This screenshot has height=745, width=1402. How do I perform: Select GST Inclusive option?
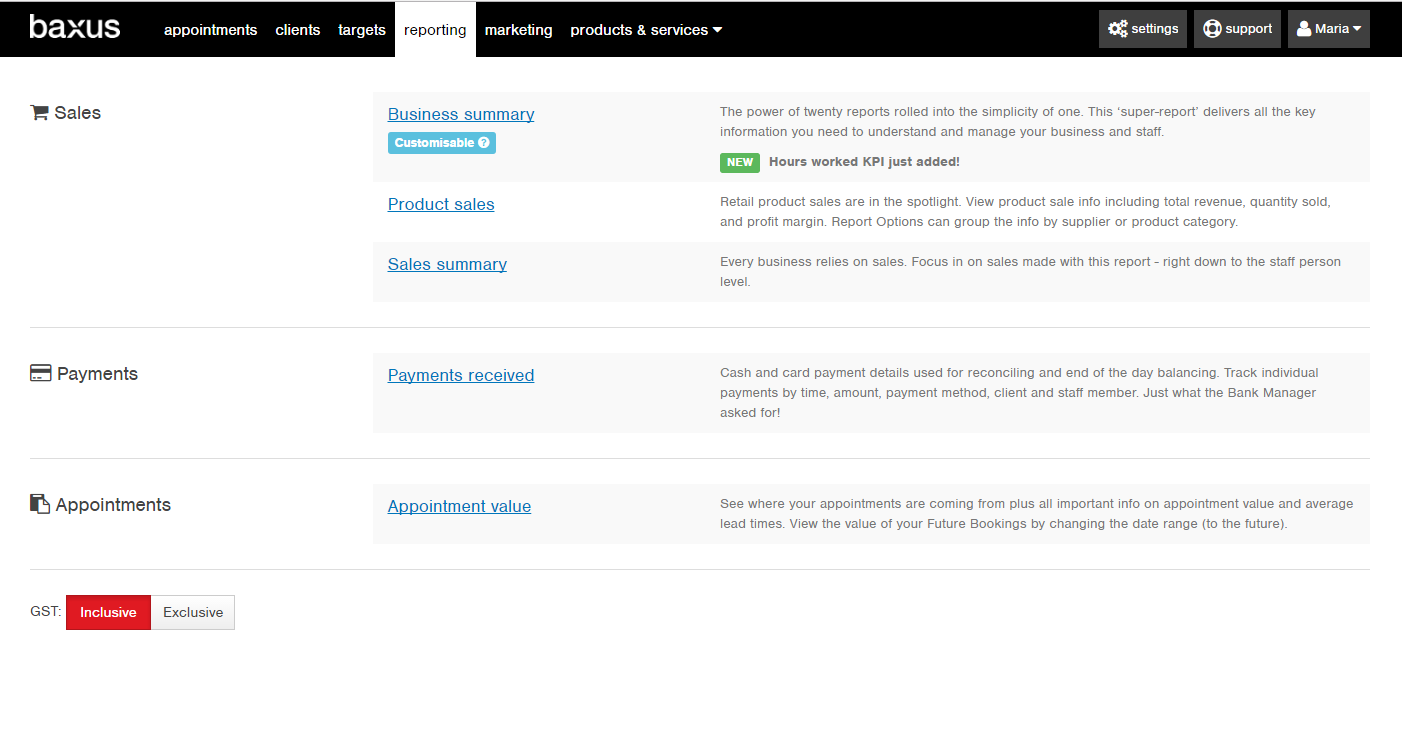107,611
